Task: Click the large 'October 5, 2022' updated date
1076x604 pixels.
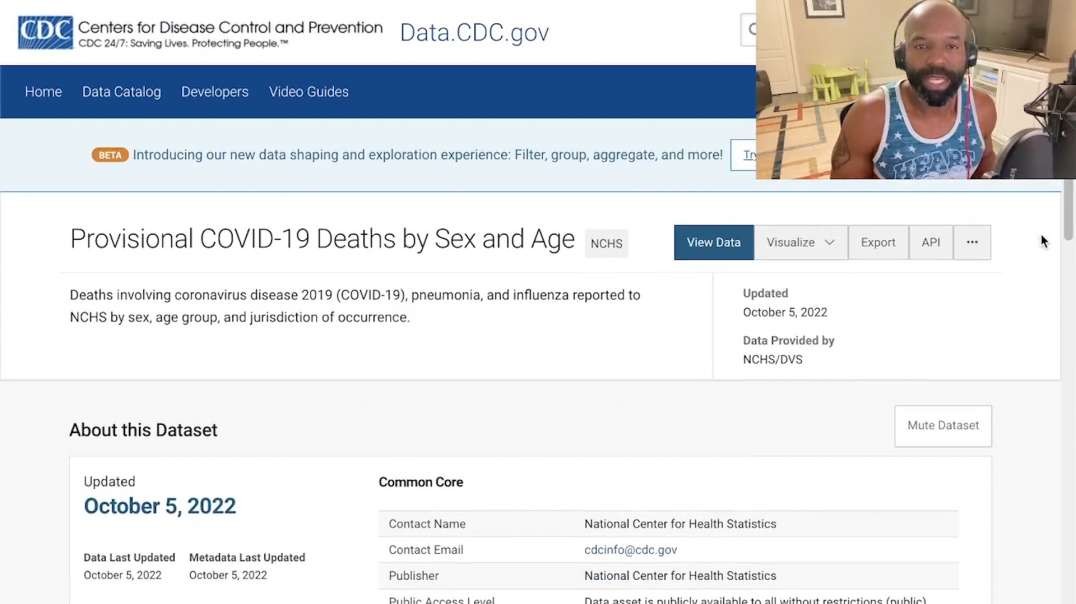Action: [160, 506]
